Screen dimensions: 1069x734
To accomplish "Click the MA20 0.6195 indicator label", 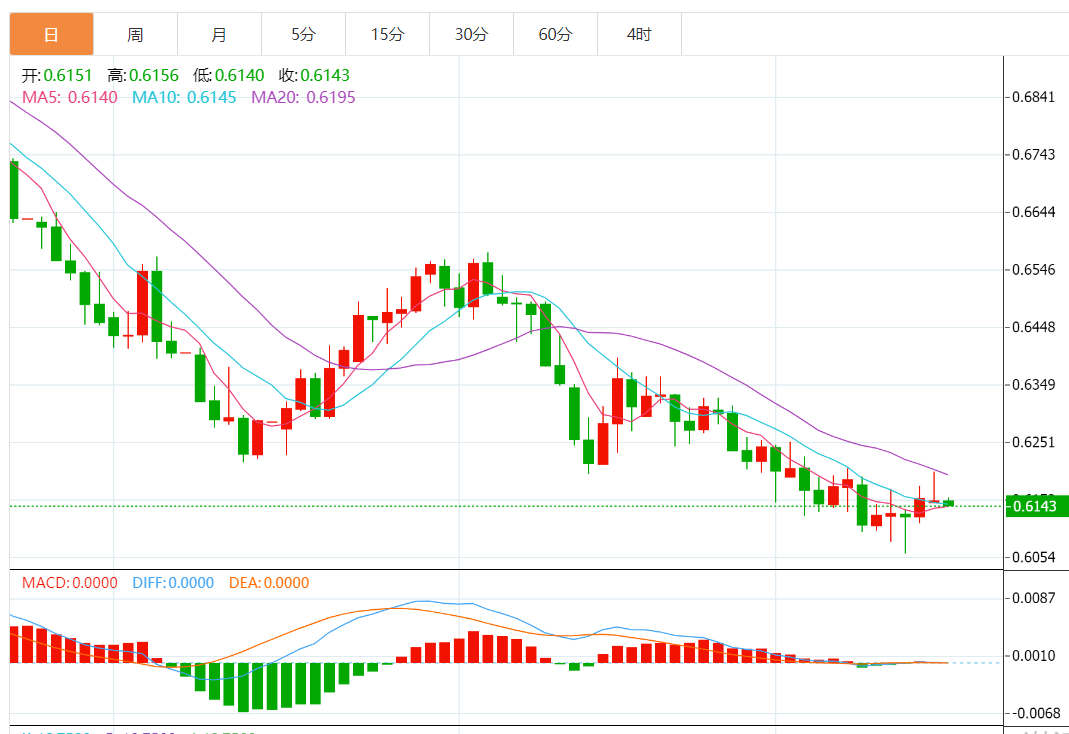I will pos(303,97).
